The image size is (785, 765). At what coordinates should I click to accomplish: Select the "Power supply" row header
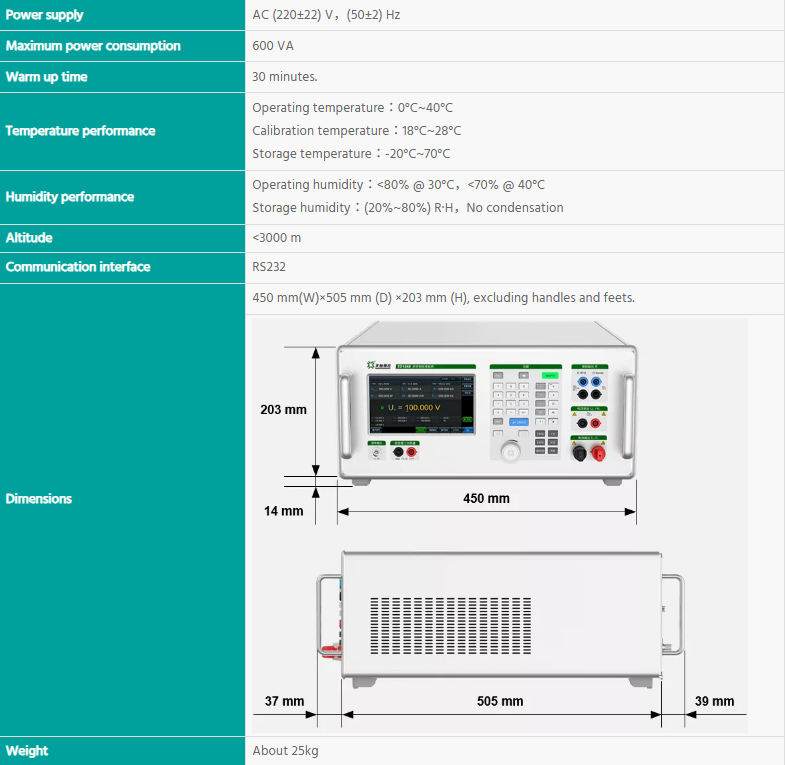point(45,15)
